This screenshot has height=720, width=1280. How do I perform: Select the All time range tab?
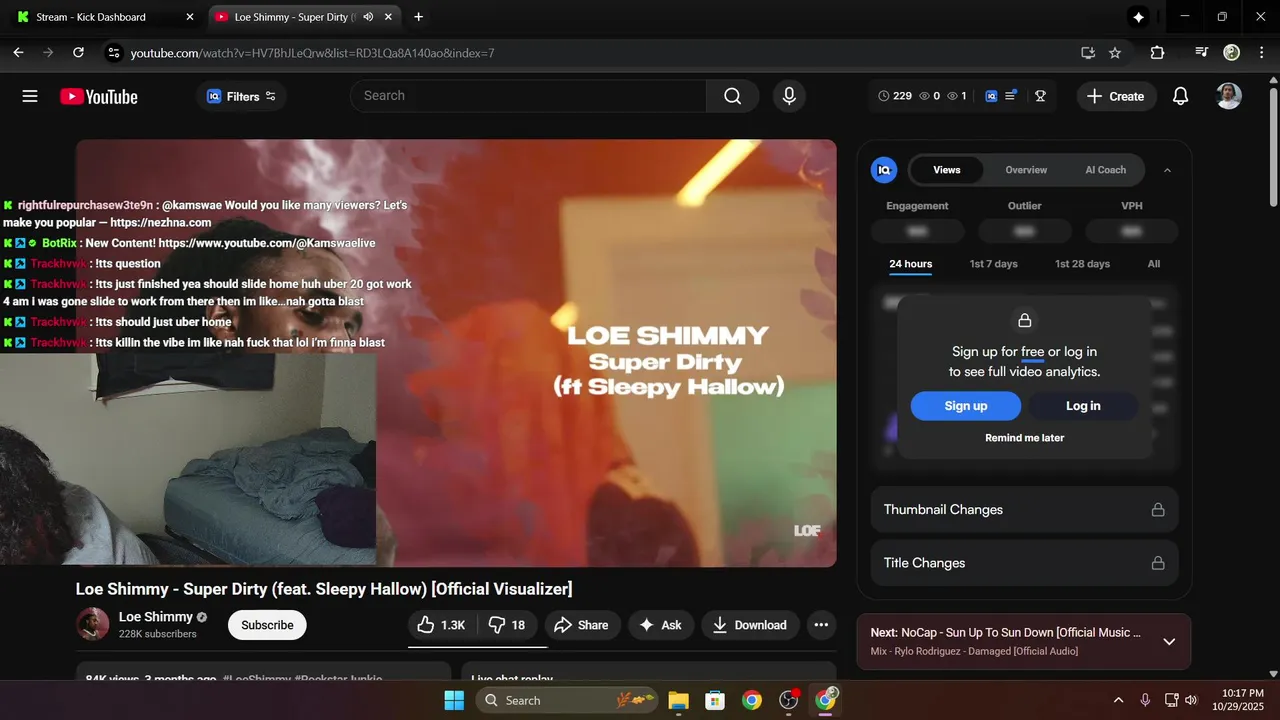point(1154,264)
